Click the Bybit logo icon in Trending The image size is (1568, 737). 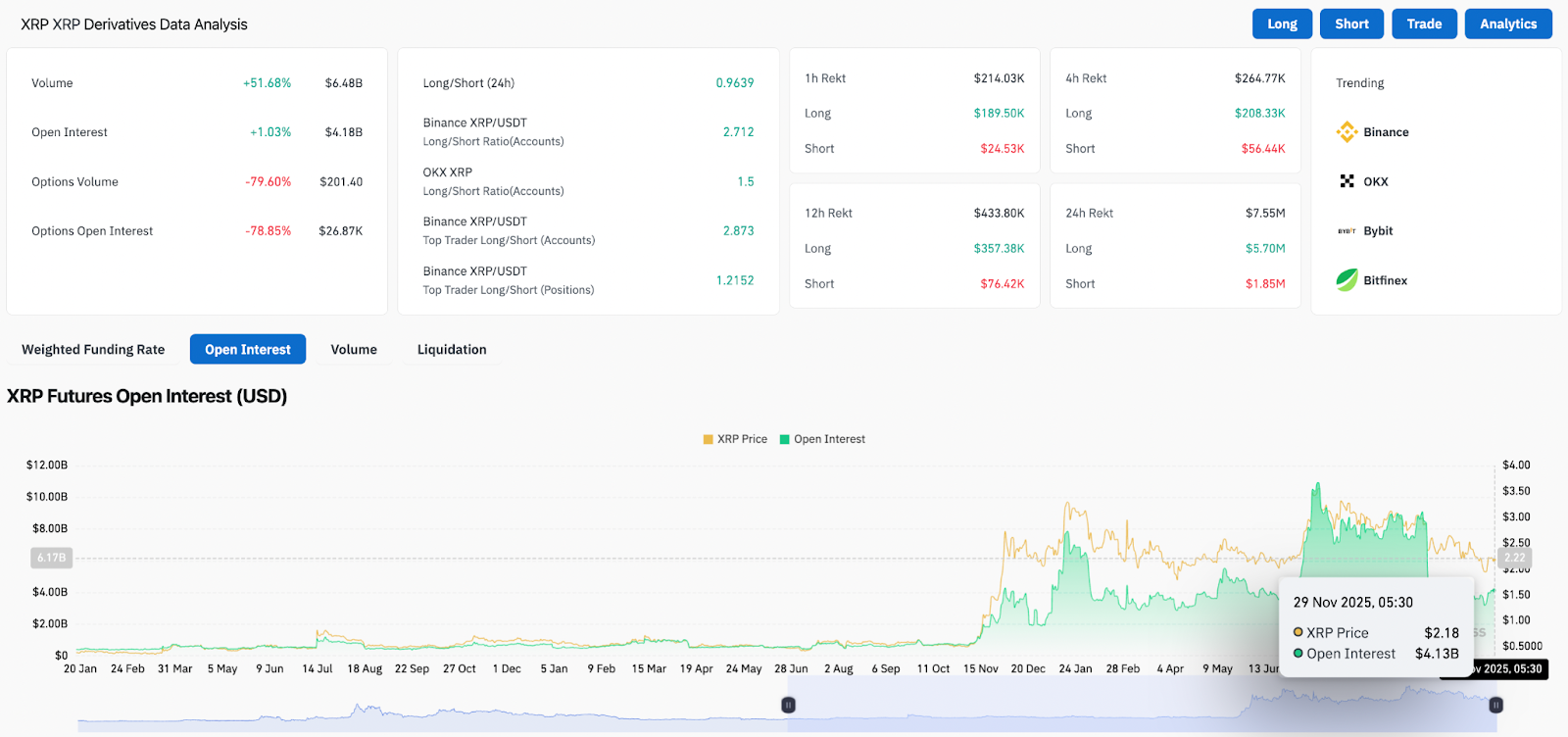[1347, 231]
